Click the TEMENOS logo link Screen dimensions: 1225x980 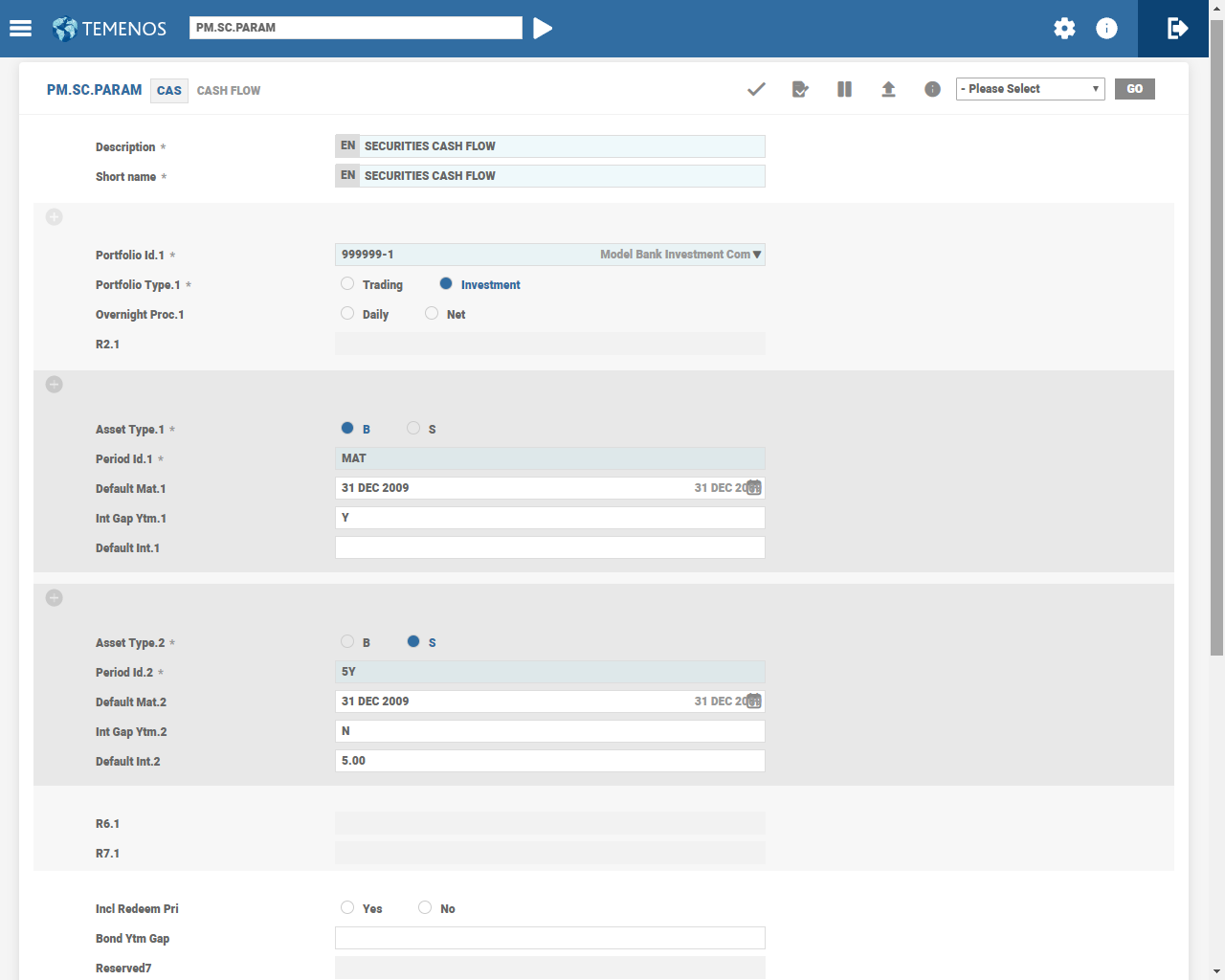pyautogui.click(x=109, y=29)
